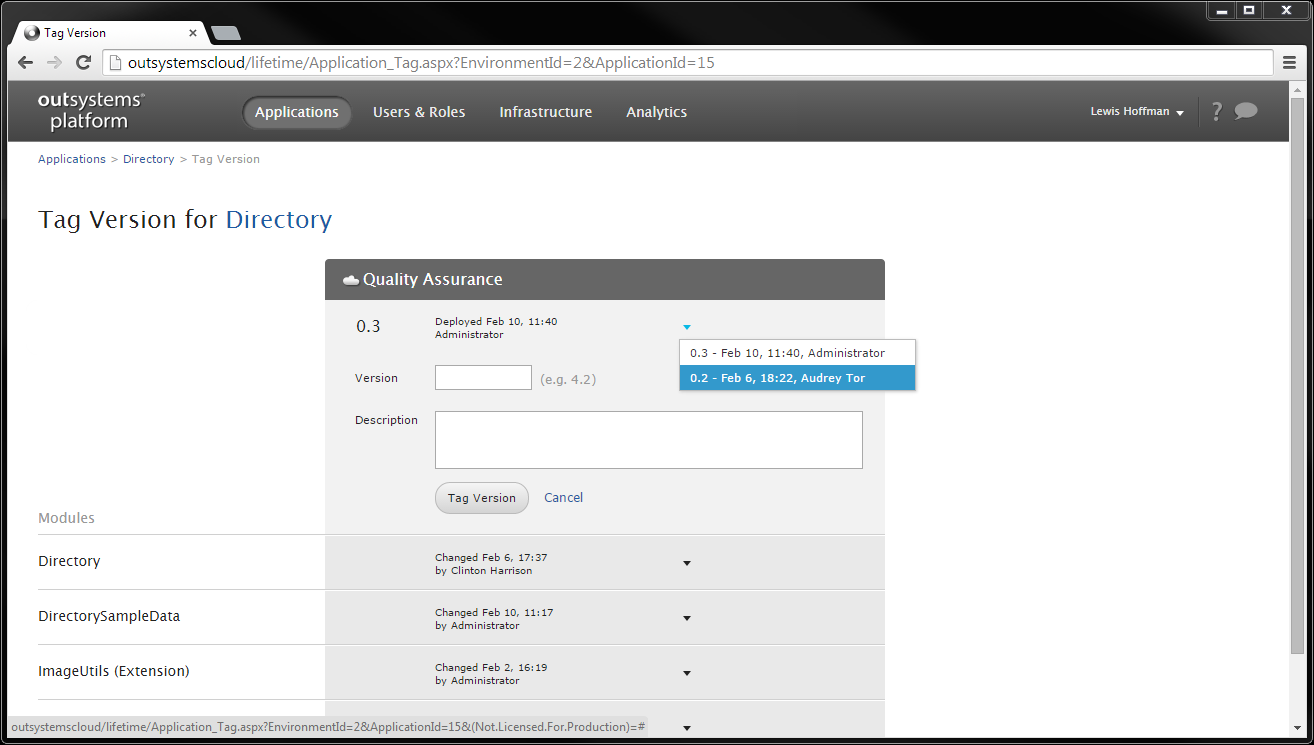Click the OutSystems Platform logo
This screenshot has height=745, width=1314.
tap(91, 111)
